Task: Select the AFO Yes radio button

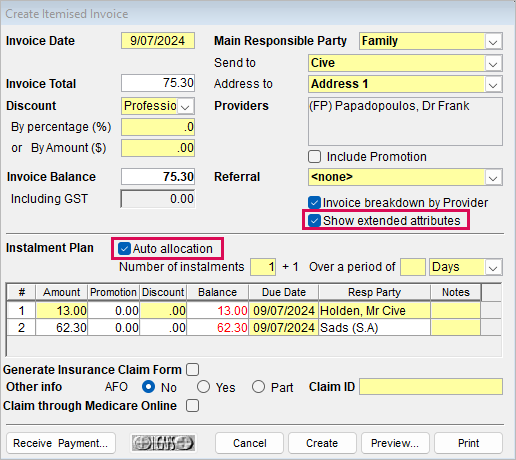Action: click(203, 387)
